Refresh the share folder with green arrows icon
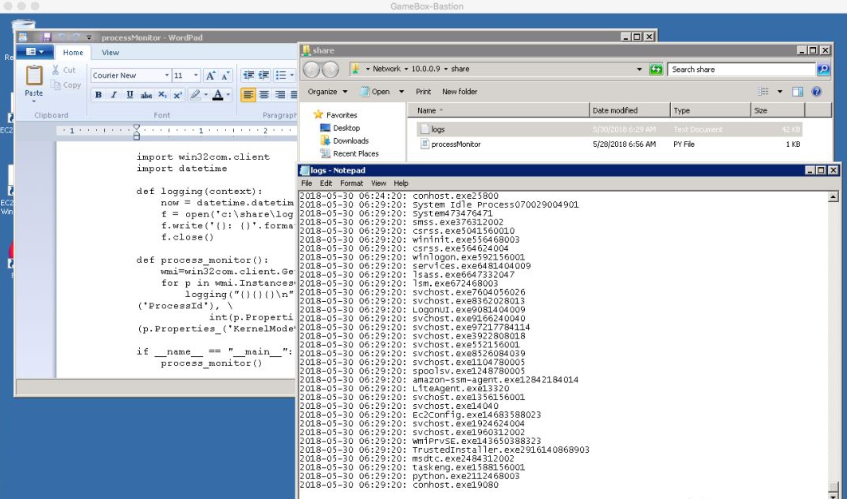The image size is (847, 499). [x=656, y=69]
